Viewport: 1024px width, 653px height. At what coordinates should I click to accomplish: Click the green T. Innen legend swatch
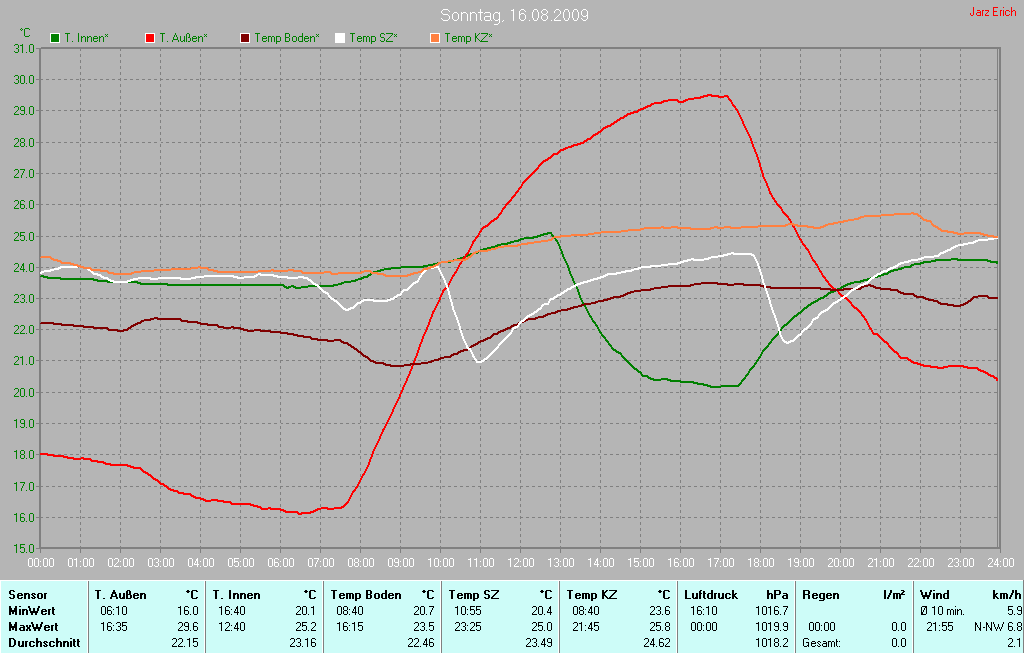[x=55, y=38]
